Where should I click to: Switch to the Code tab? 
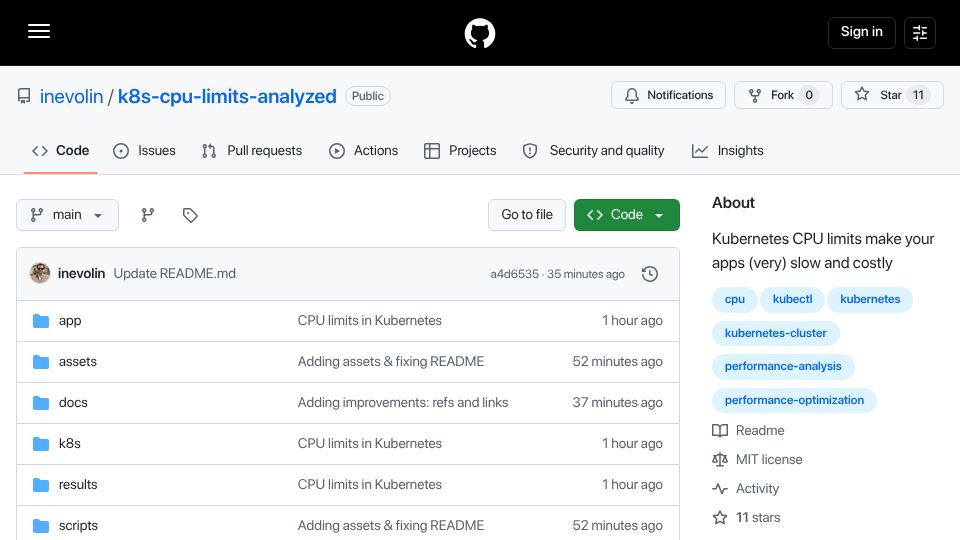point(61,151)
